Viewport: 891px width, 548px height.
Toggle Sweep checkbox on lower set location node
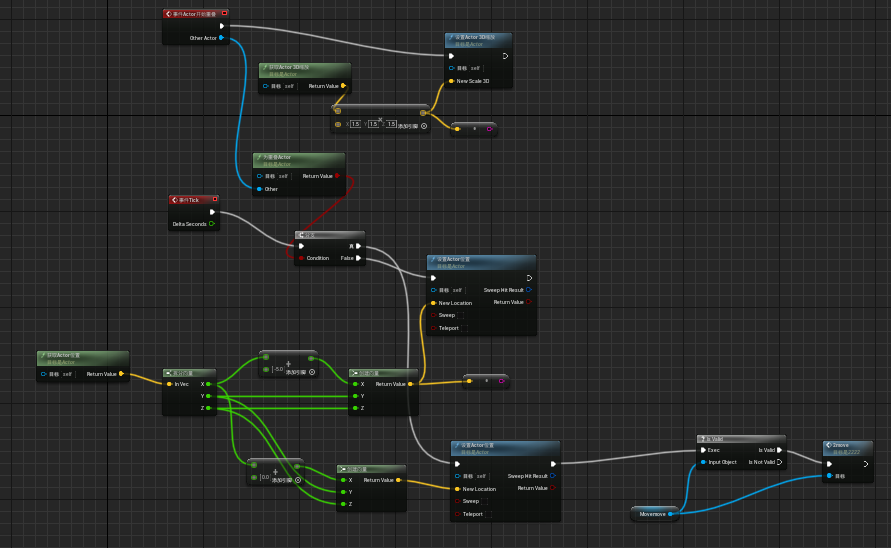coord(486,501)
